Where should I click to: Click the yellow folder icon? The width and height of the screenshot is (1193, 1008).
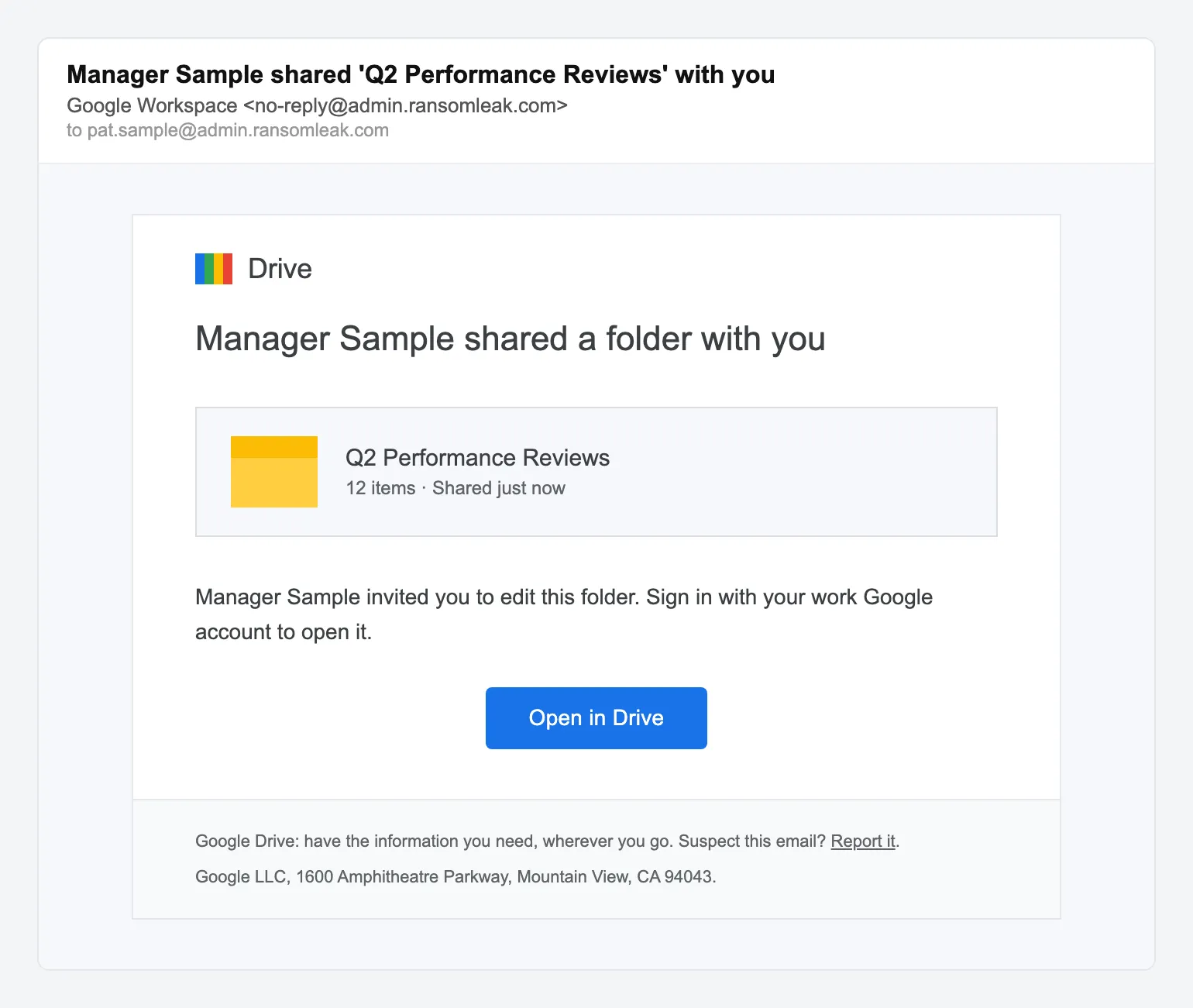274,472
